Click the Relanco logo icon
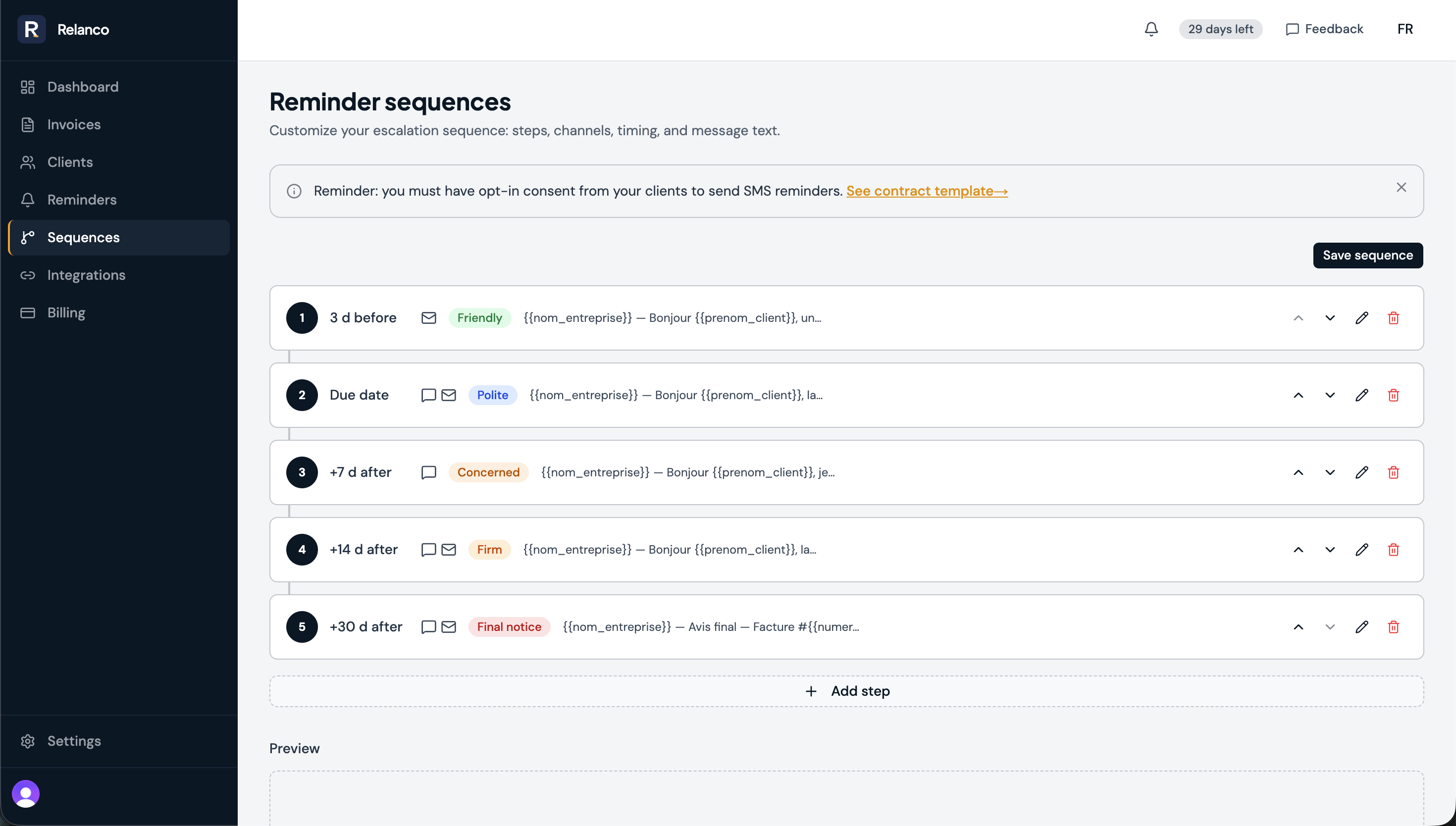1456x826 pixels. click(x=31, y=29)
